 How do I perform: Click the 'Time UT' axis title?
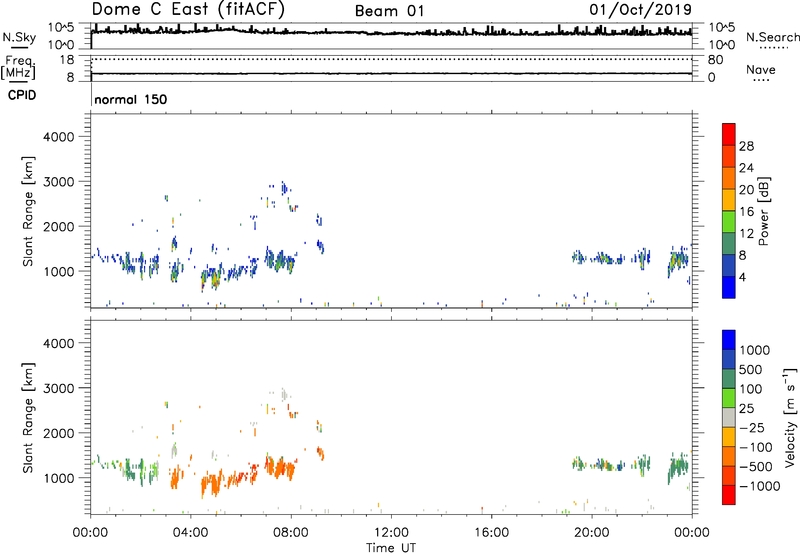pos(391,548)
